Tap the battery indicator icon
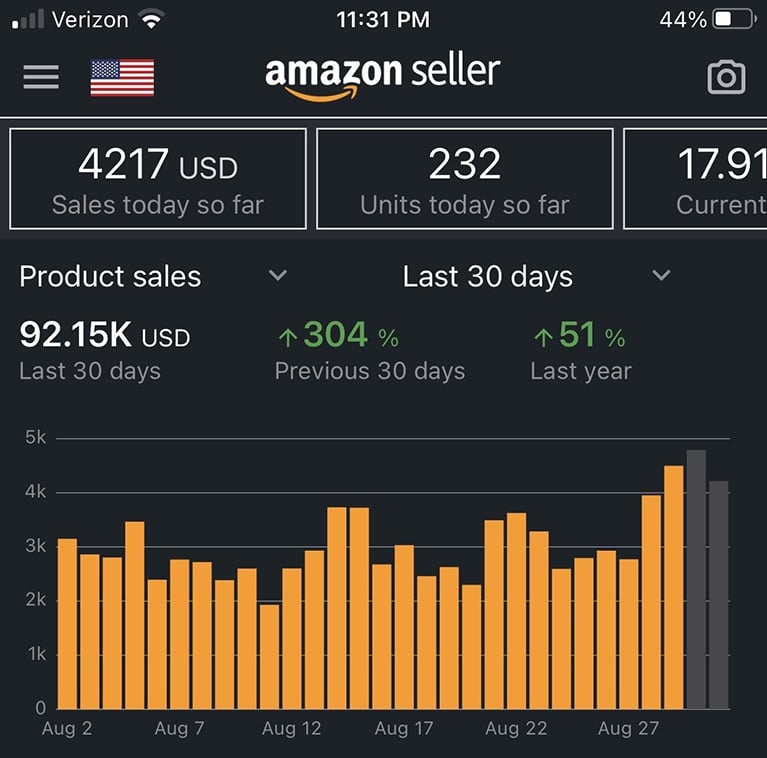The width and height of the screenshot is (767, 758). click(735, 20)
